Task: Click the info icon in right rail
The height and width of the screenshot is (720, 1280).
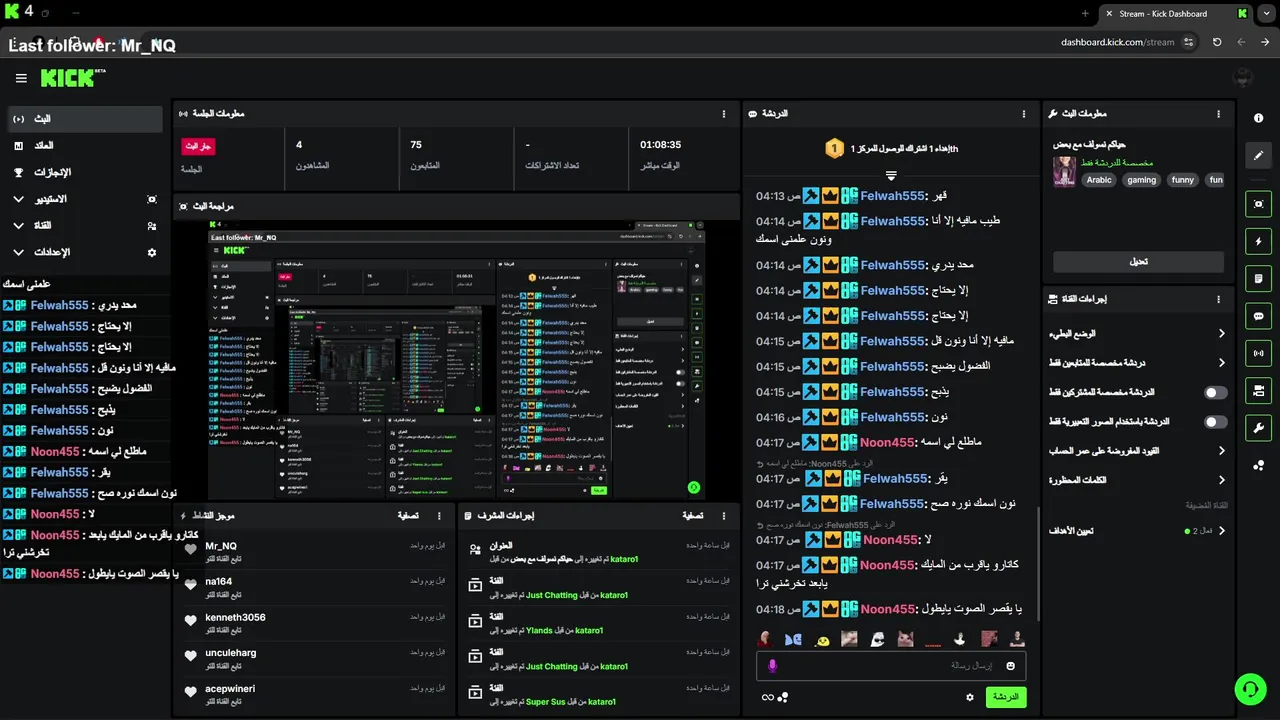Action: [1258, 118]
